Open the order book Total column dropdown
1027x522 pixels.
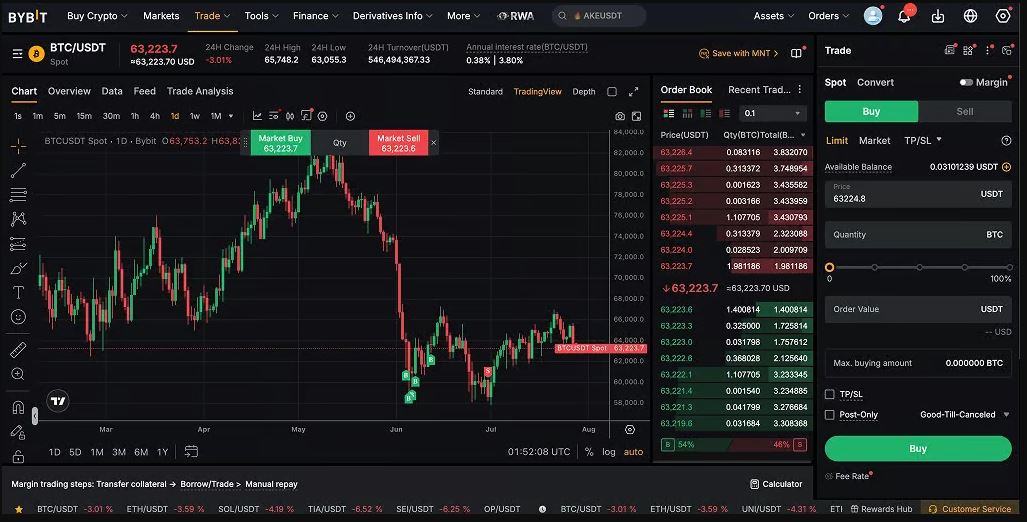[803, 136]
